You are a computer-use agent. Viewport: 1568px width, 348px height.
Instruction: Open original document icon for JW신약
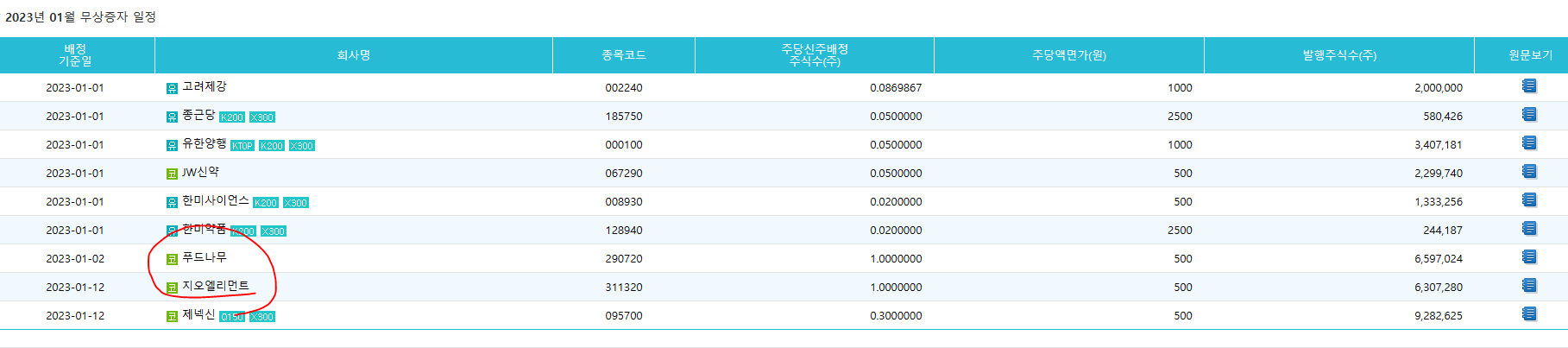tap(1529, 172)
